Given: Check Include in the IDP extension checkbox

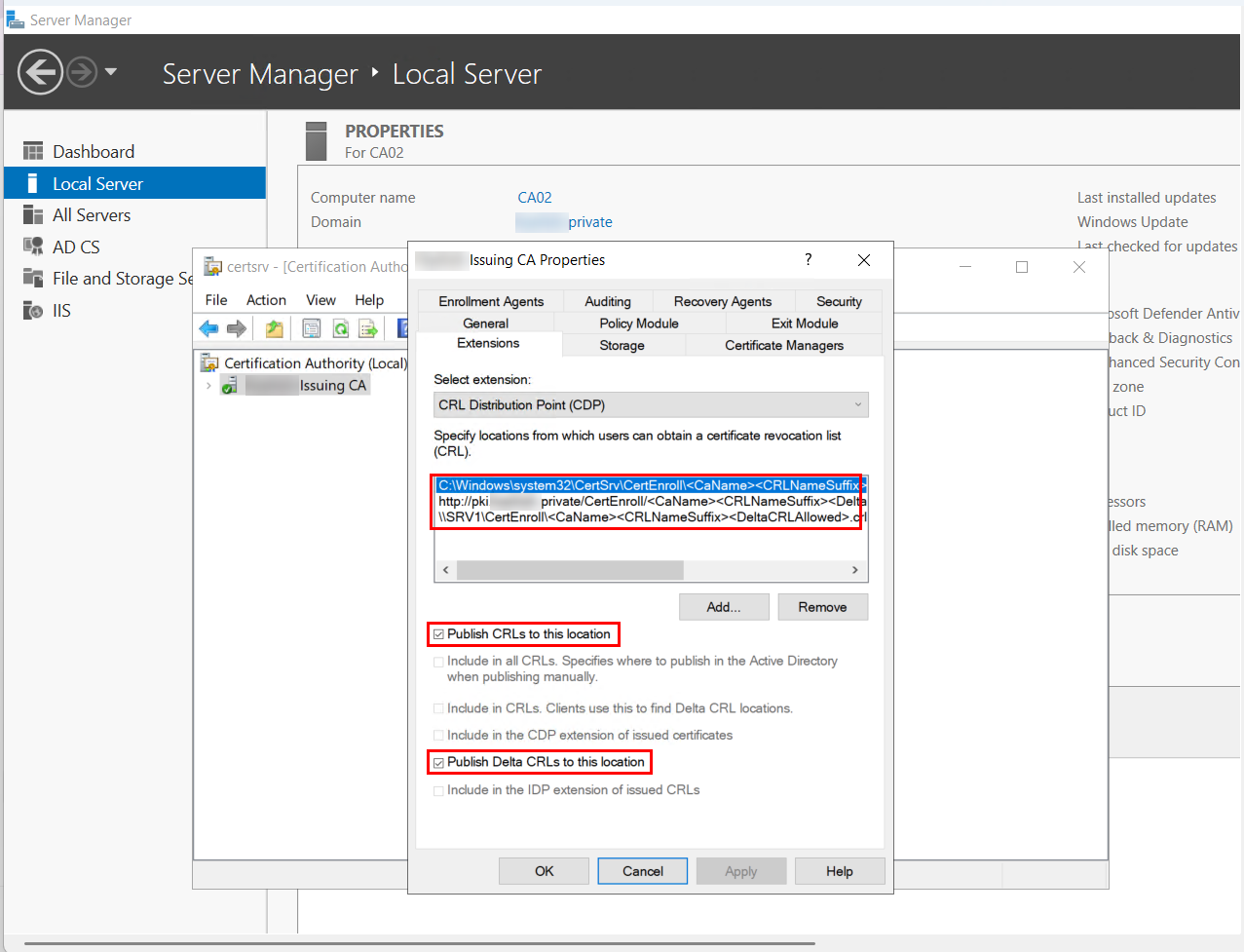Looking at the screenshot, I should [x=439, y=790].
